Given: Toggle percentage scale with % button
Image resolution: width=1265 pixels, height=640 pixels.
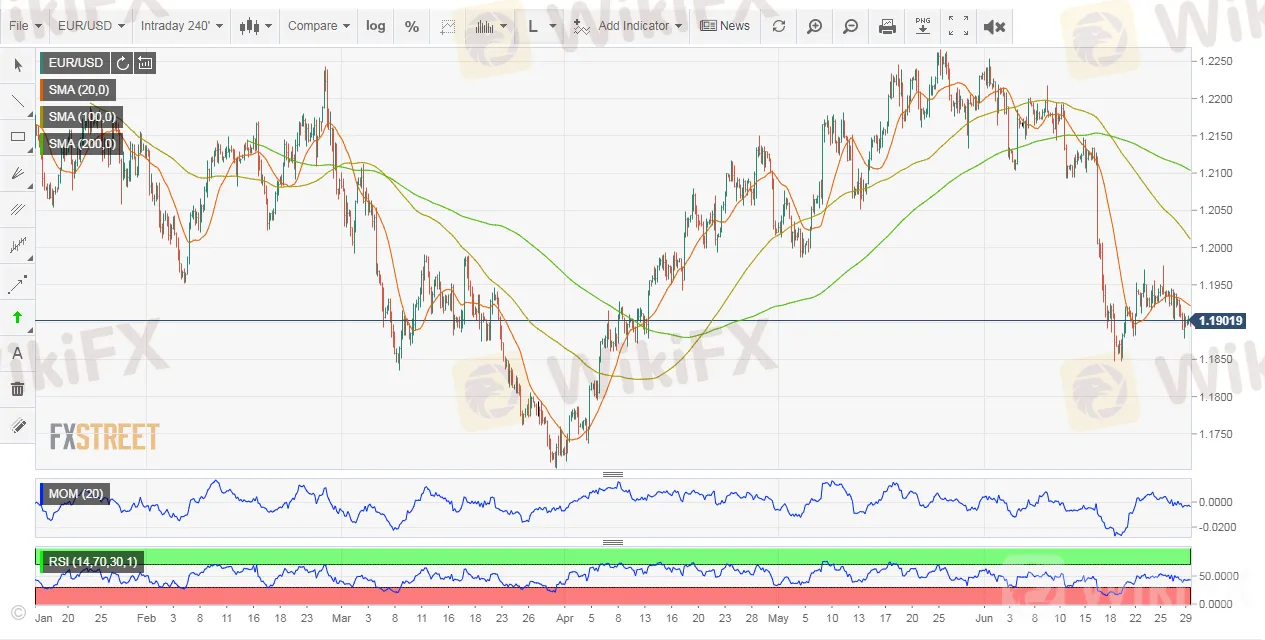Looking at the screenshot, I should 412,26.
